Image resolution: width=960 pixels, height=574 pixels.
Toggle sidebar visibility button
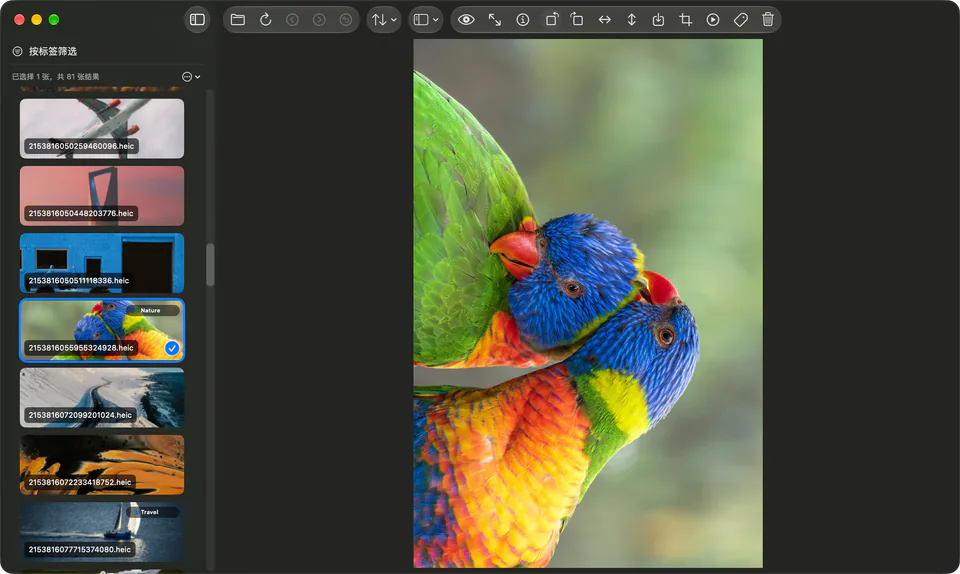[197, 20]
